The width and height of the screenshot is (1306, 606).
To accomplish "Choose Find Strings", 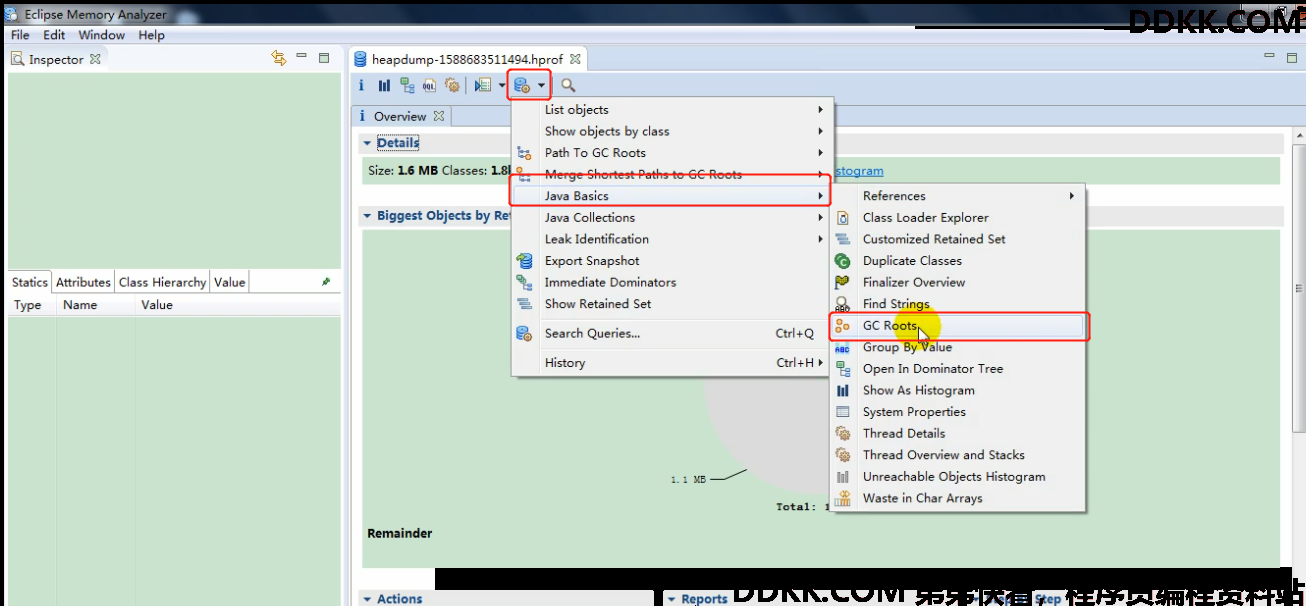I will 958,304.
